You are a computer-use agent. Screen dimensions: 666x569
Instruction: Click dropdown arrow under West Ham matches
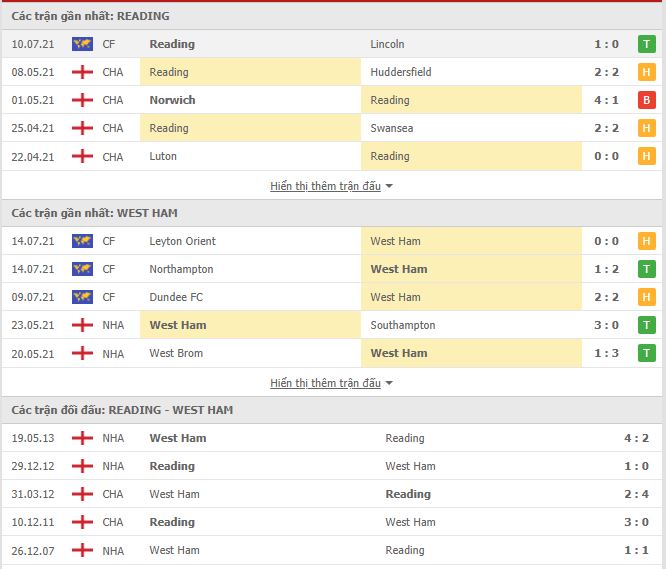tap(389, 383)
